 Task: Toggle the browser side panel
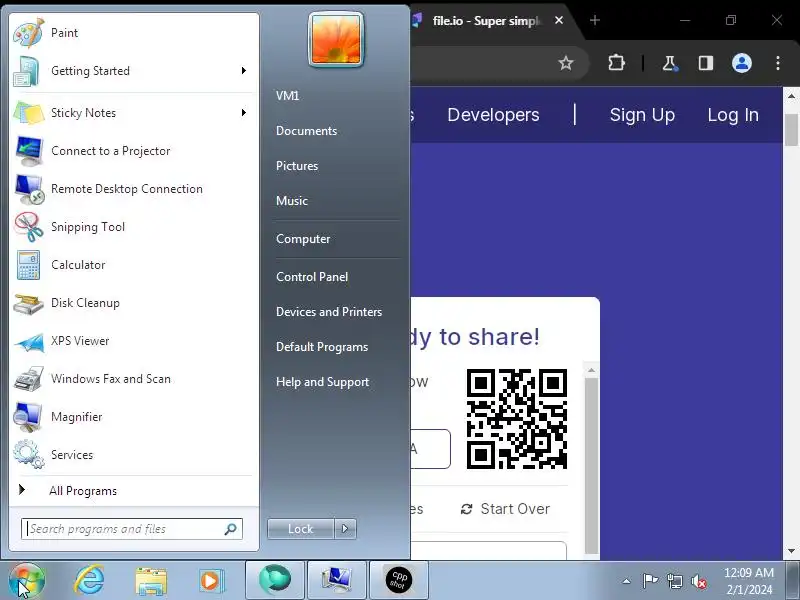click(x=706, y=63)
